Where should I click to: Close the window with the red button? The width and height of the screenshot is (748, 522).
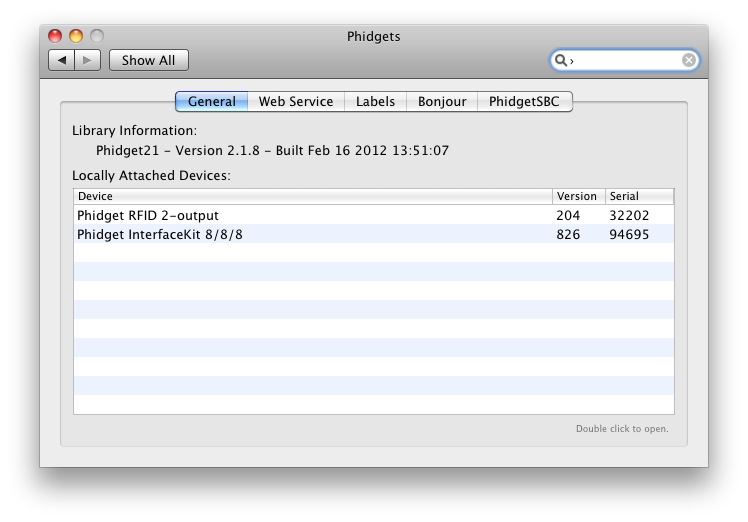pyautogui.click(x=55, y=36)
